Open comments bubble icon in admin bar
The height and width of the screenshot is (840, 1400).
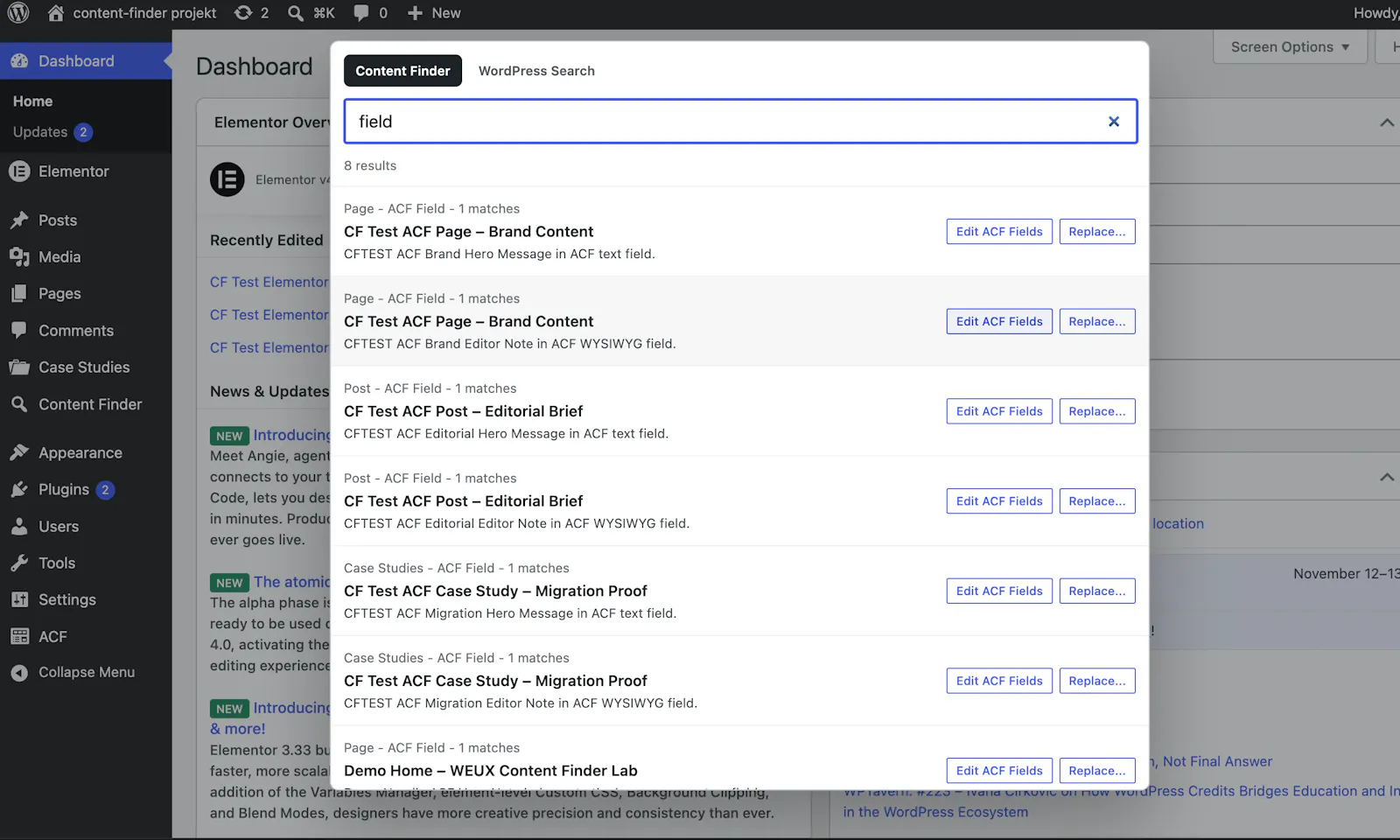(x=360, y=13)
